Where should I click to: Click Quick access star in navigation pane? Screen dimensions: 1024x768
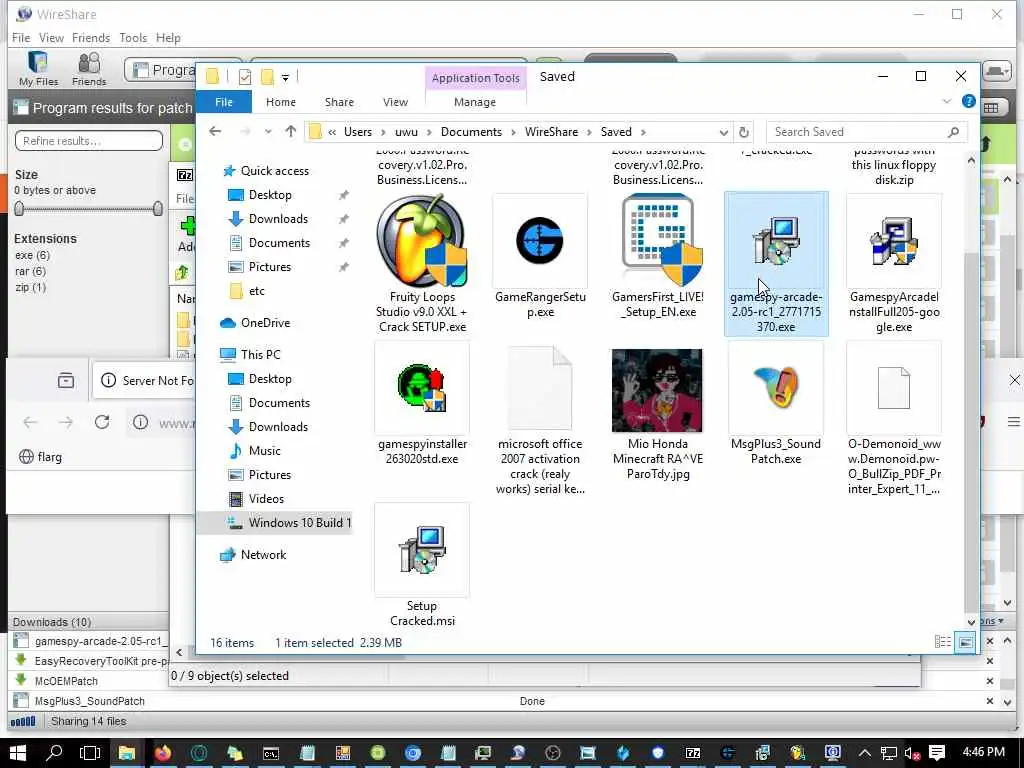click(x=229, y=171)
